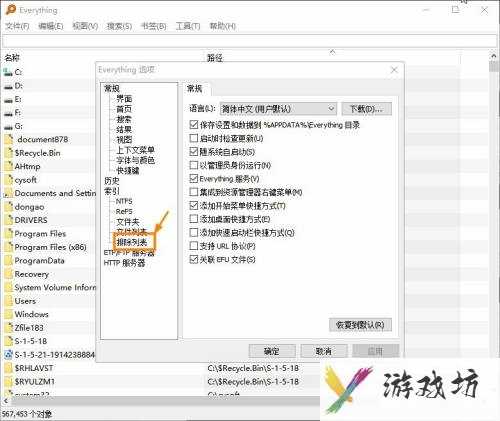The height and width of the screenshot is (421, 500).
Task: Toggle Everything service (V) checkbox
Action: (194, 179)
